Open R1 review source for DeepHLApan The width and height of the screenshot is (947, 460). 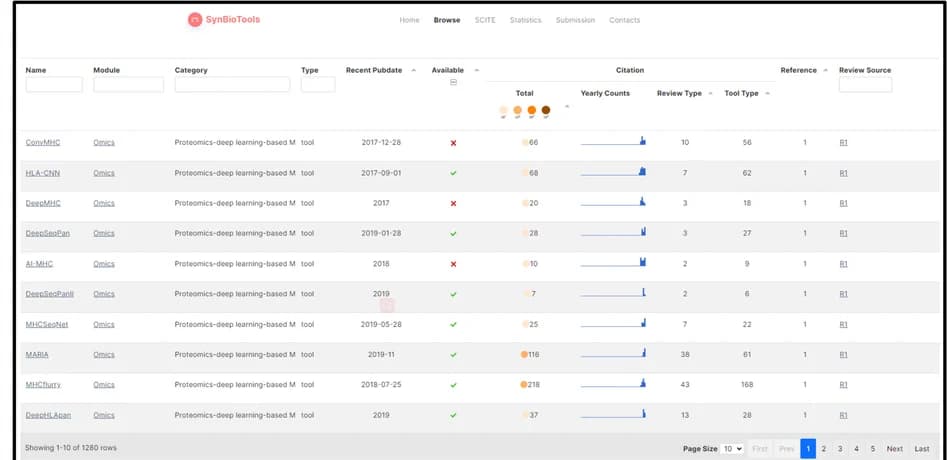(843, 415)
